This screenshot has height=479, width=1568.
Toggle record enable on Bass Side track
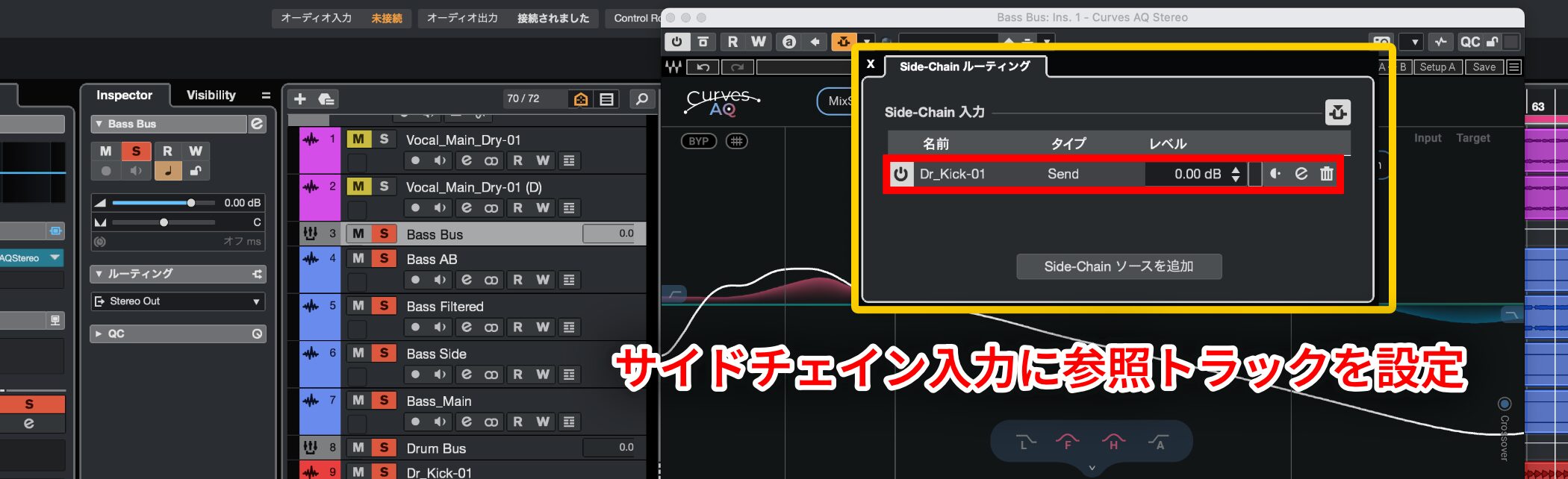point(415,375)
